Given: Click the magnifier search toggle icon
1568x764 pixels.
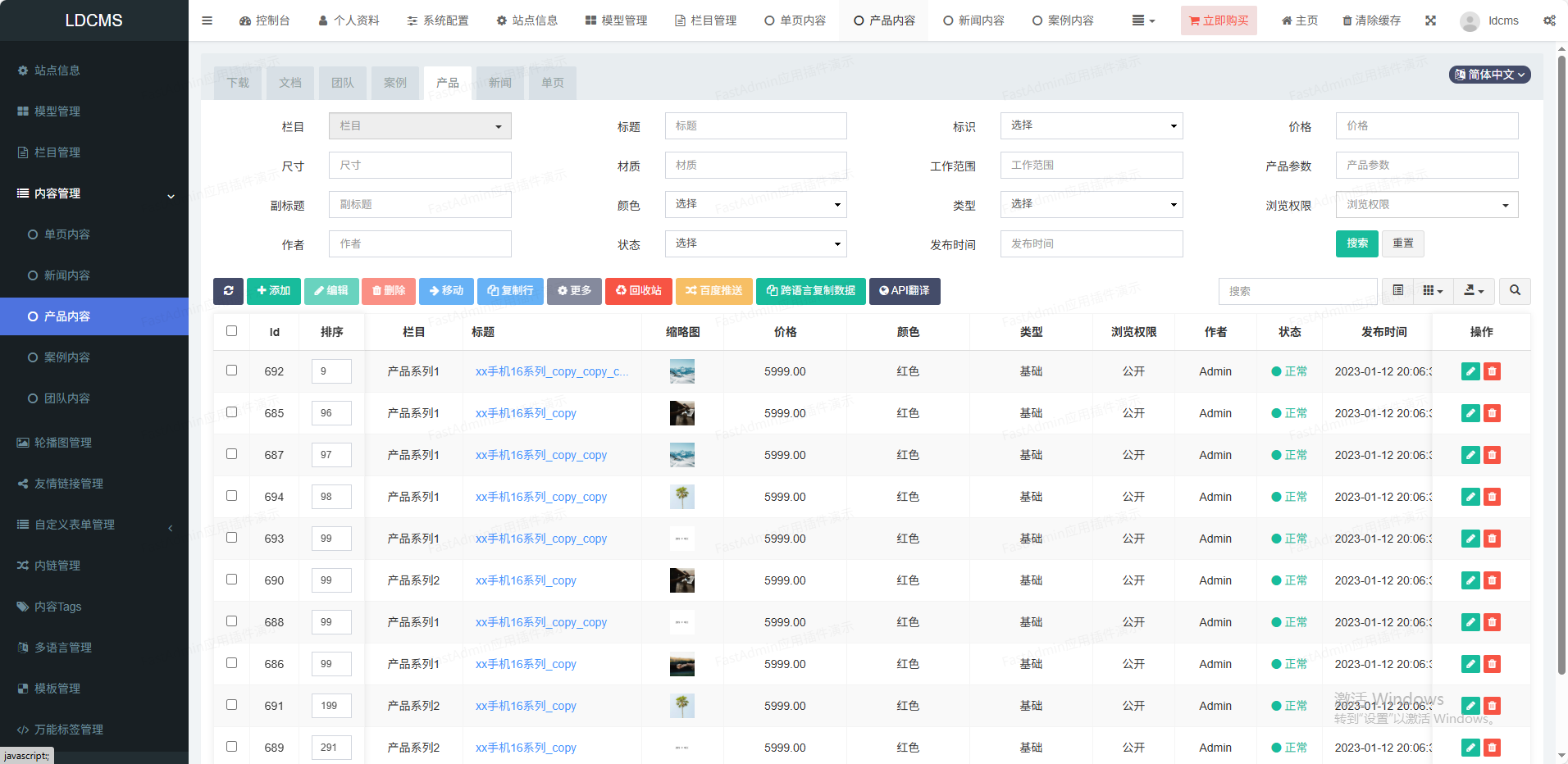Looking at the screenshot, I should 1515,291.
